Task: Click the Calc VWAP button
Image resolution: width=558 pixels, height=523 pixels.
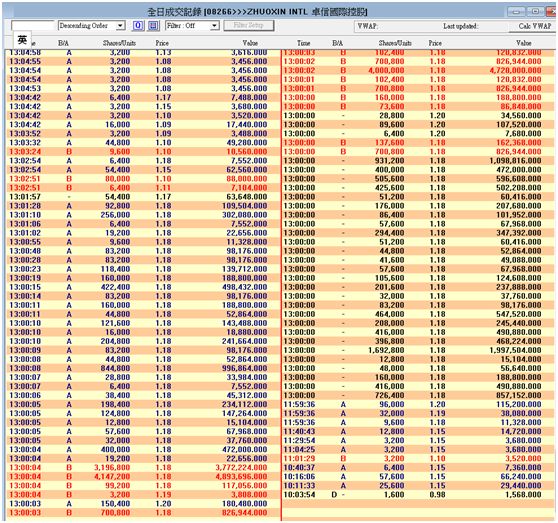Action: tap(534, 26)
